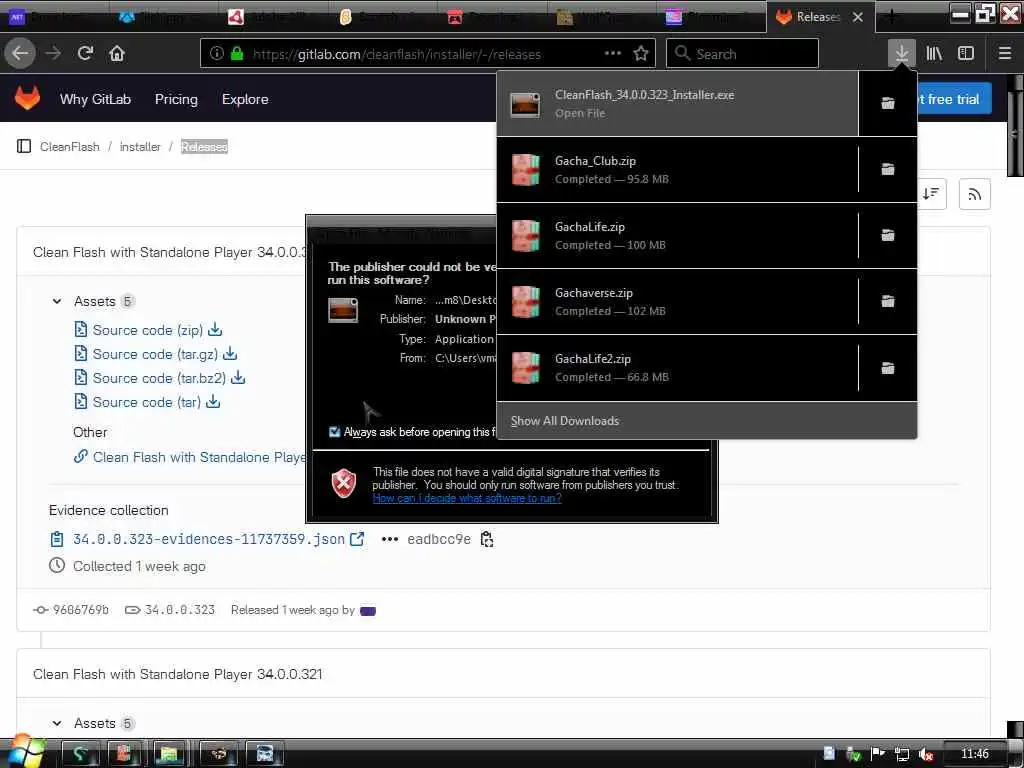Click the Get free trial button
Screen dimensions: 1024x768
954,99
